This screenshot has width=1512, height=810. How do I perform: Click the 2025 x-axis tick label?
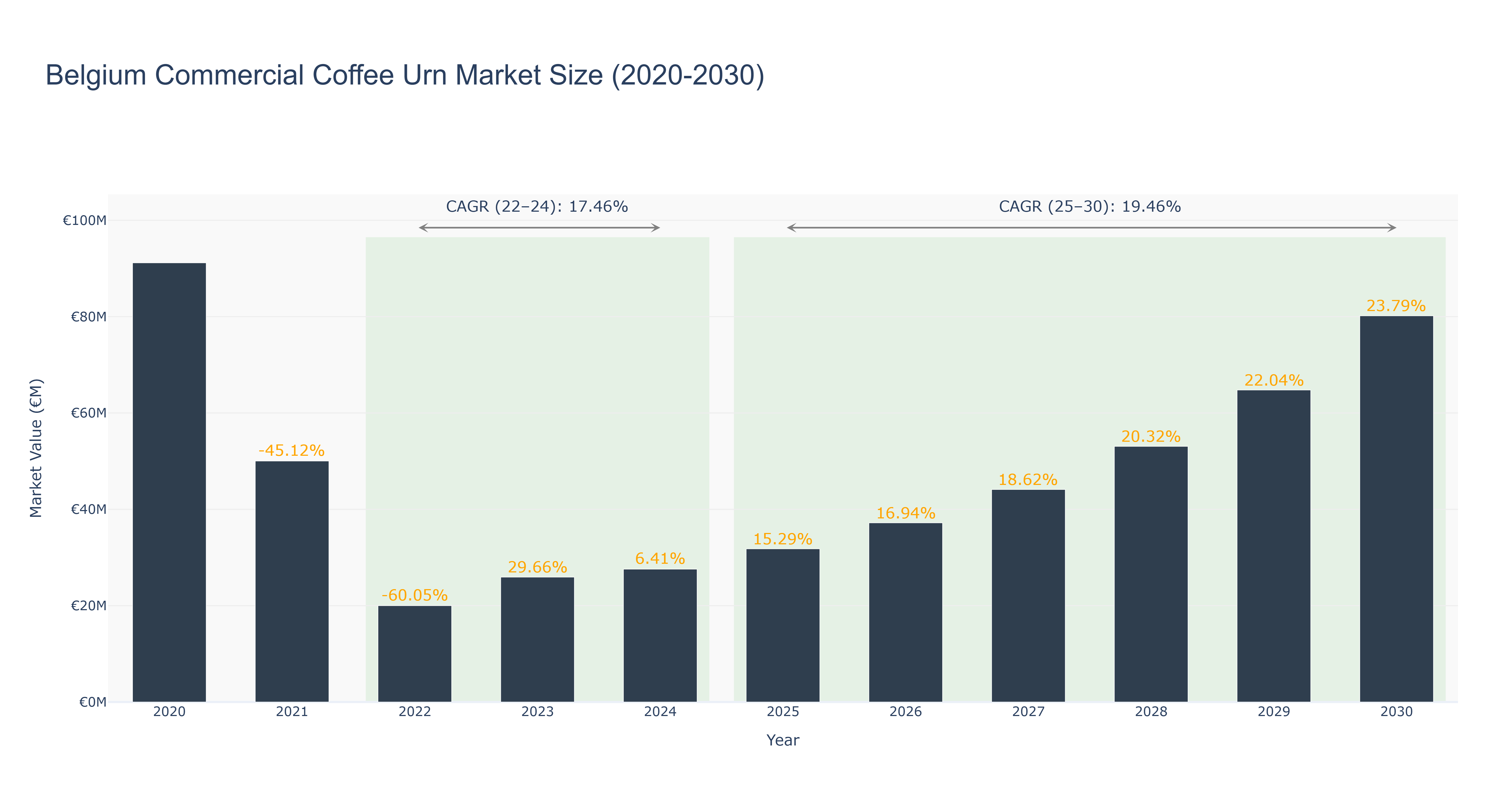tap(782, 712)
